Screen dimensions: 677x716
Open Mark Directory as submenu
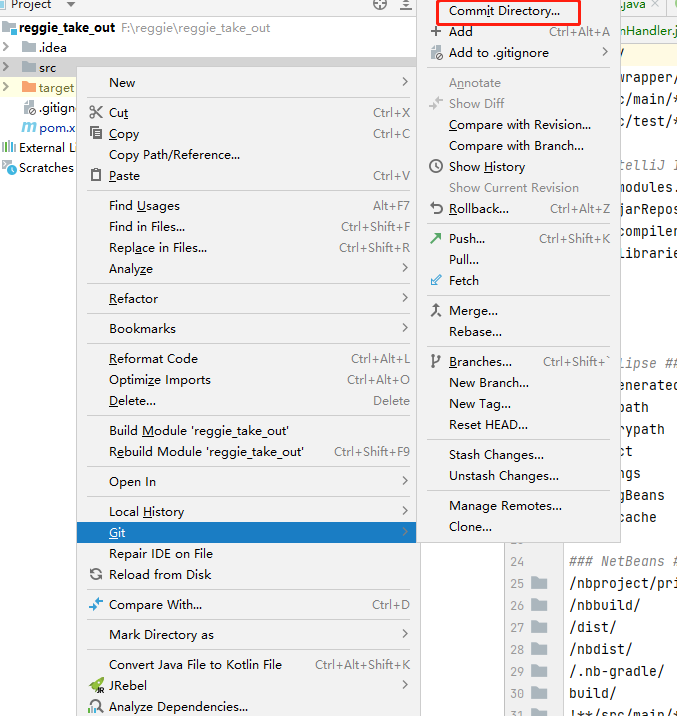pyautogui.click(x=247, y=635)
